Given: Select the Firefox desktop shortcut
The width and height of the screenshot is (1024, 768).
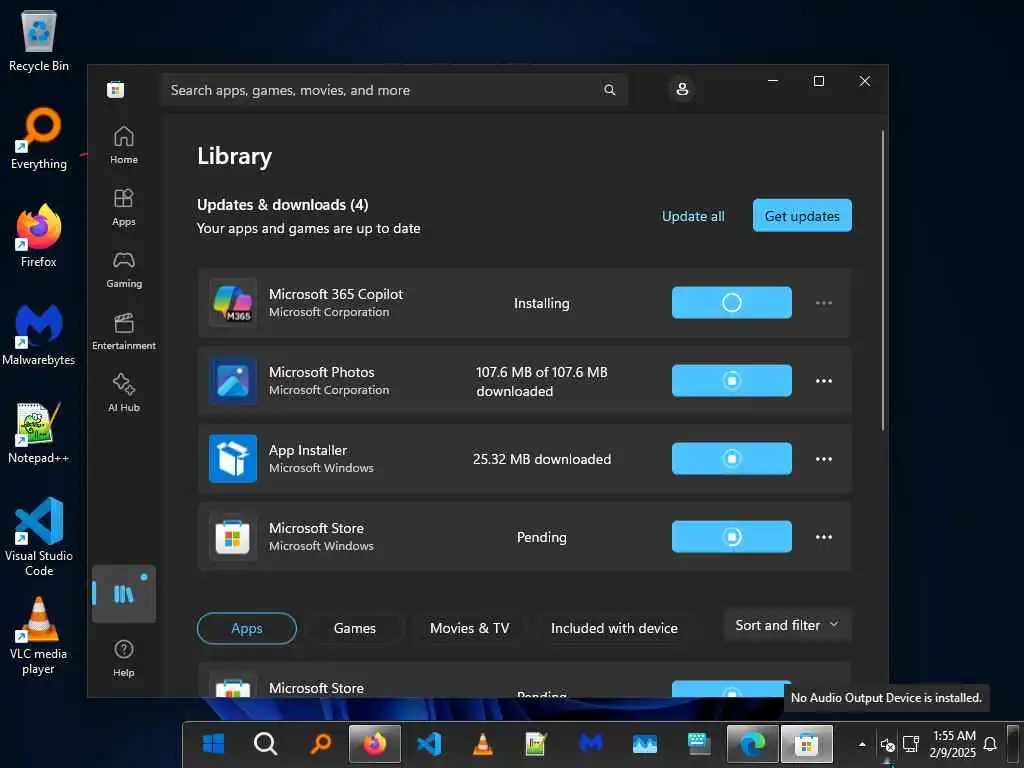Looking at the screenshot, I should [39, 236].
